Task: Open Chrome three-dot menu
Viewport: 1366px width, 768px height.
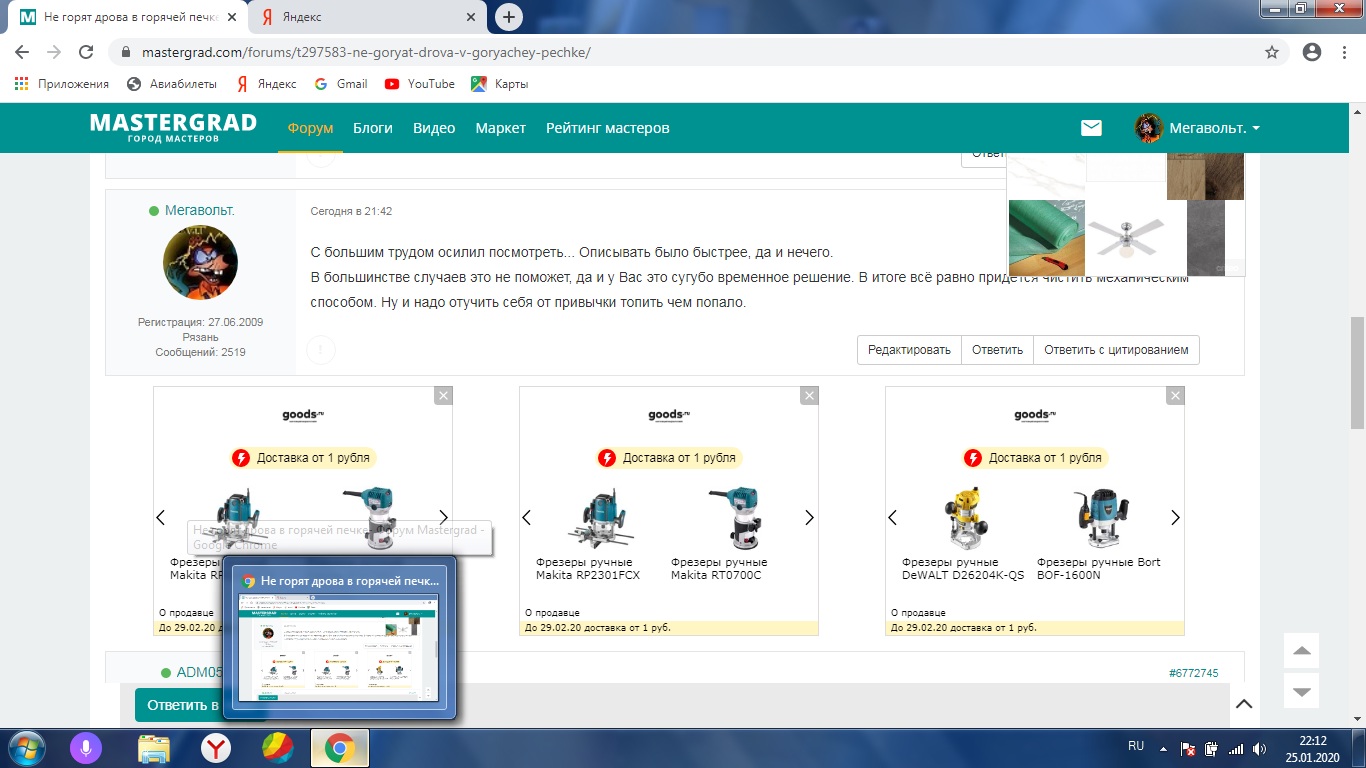Action: pos(1345,52)
